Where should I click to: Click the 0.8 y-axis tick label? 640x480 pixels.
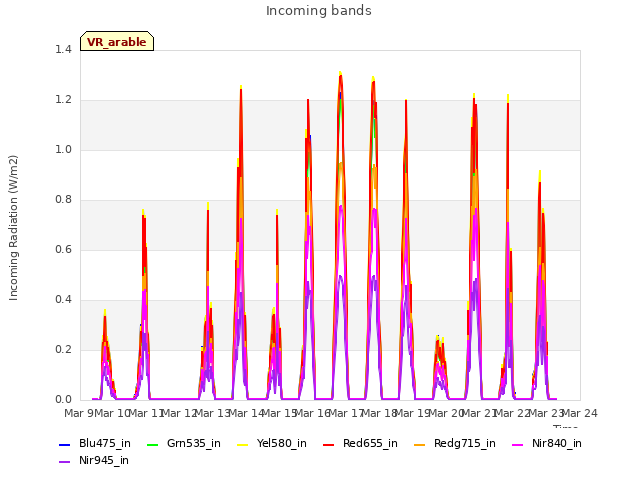[x=63, y=200]
